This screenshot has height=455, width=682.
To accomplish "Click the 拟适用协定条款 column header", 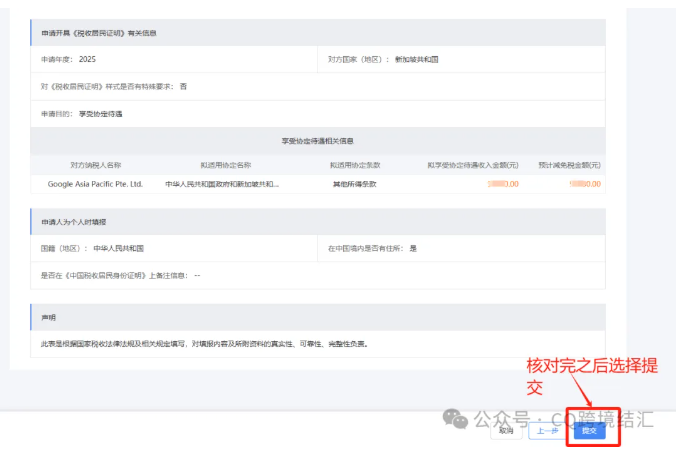I will coord(355,165).
